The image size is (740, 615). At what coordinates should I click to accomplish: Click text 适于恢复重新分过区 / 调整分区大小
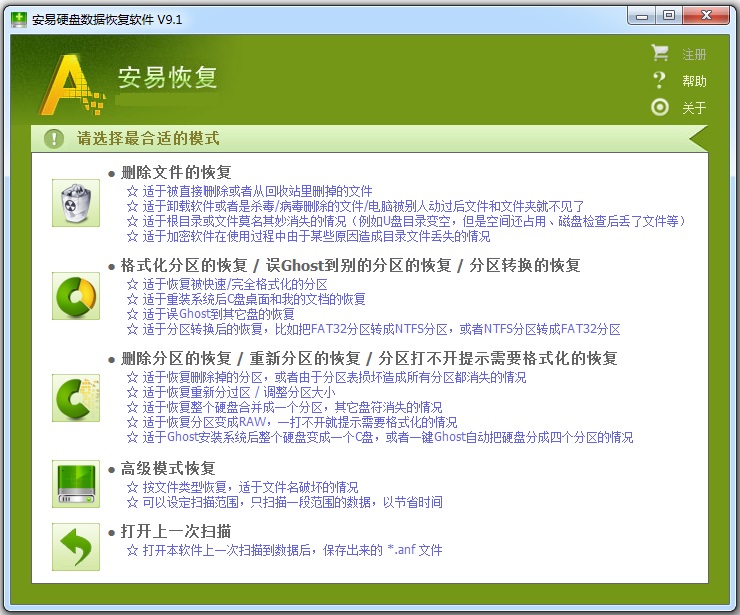239,392
